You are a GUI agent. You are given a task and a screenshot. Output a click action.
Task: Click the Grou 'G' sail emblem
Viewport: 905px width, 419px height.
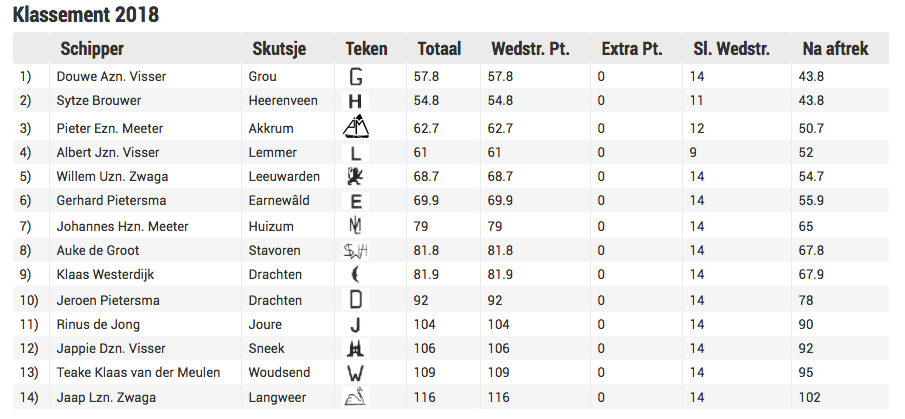pyautogui.click(x=356, y=77)
